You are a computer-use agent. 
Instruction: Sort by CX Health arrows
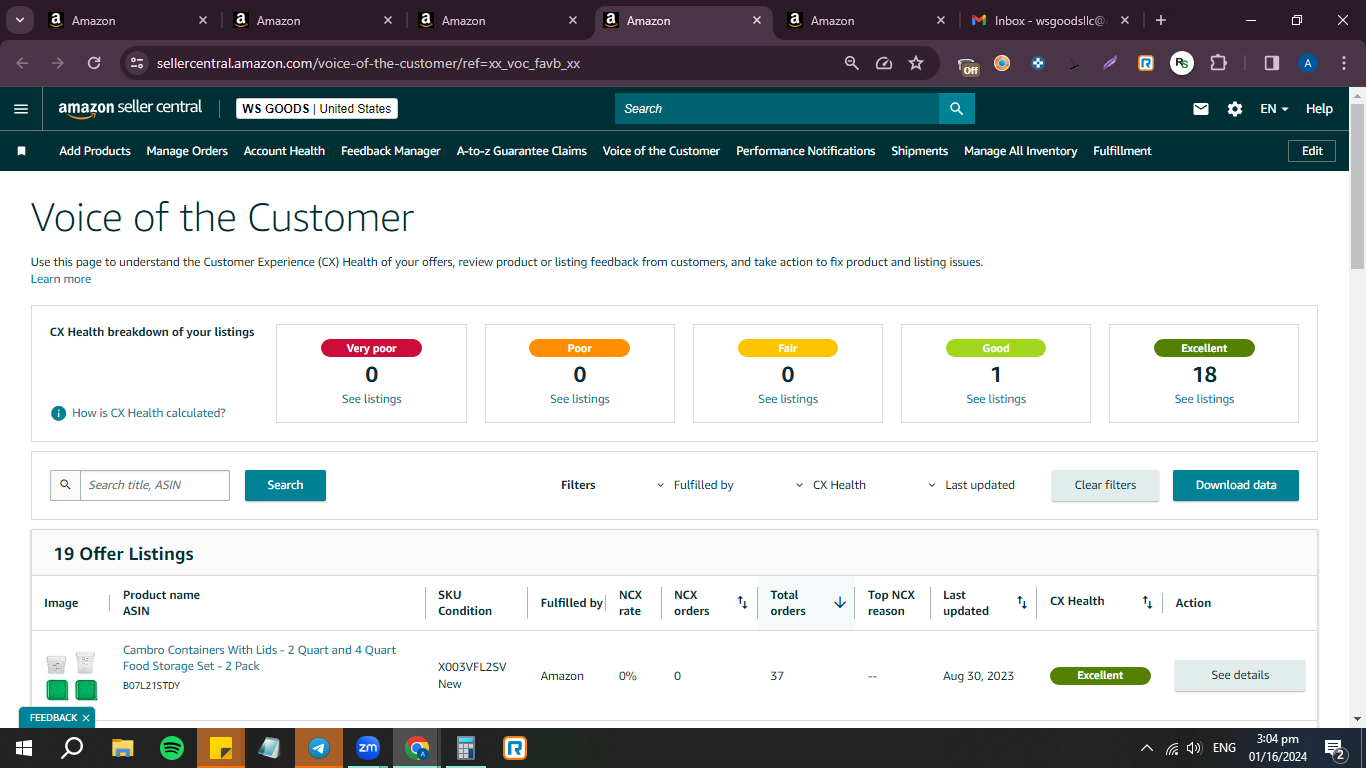(1147, 602)
